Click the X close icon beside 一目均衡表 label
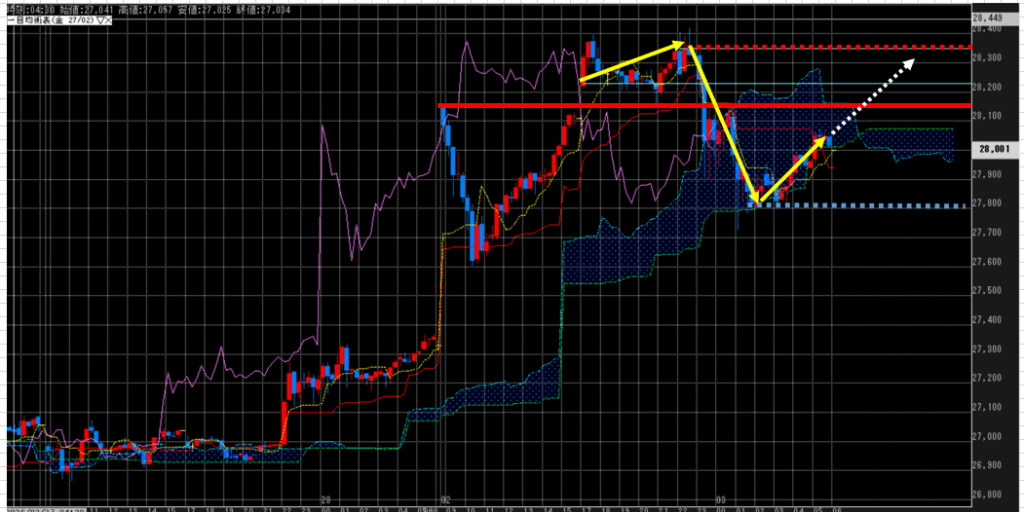This screenshot has height=512, width=1024. [108, 19]
